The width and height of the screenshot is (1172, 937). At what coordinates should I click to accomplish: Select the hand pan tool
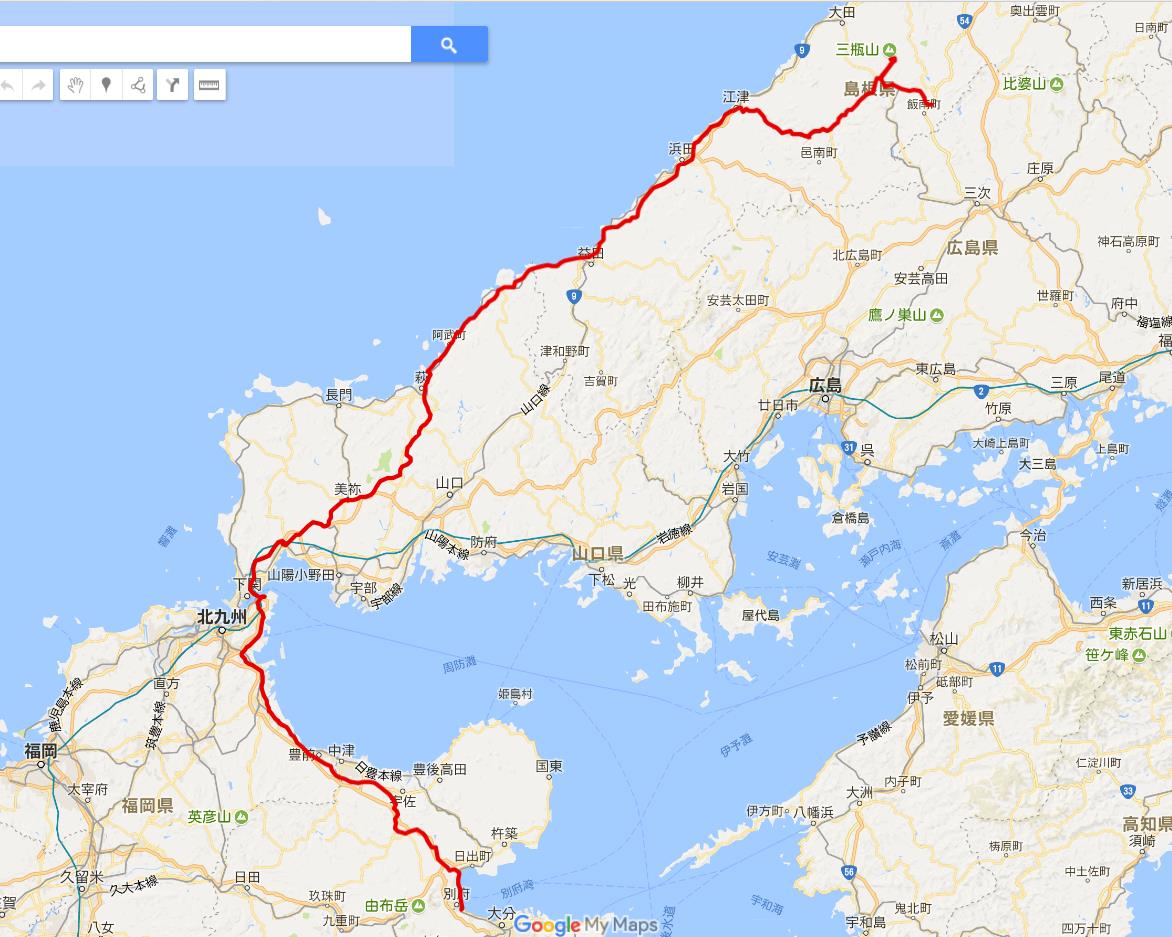coord(75,85)
